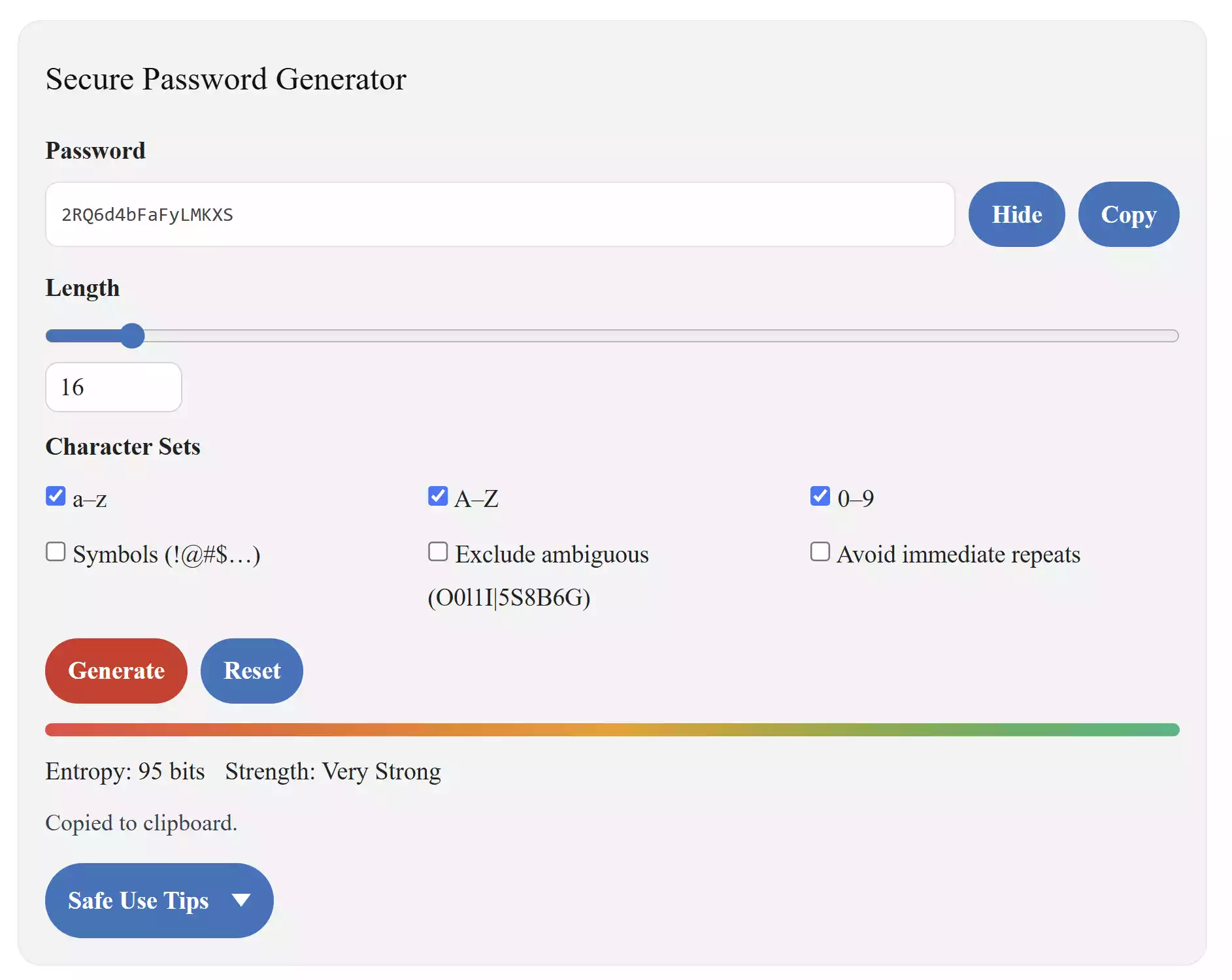Click the Safe Use Tips disclosure arrow

pos(242,900)
